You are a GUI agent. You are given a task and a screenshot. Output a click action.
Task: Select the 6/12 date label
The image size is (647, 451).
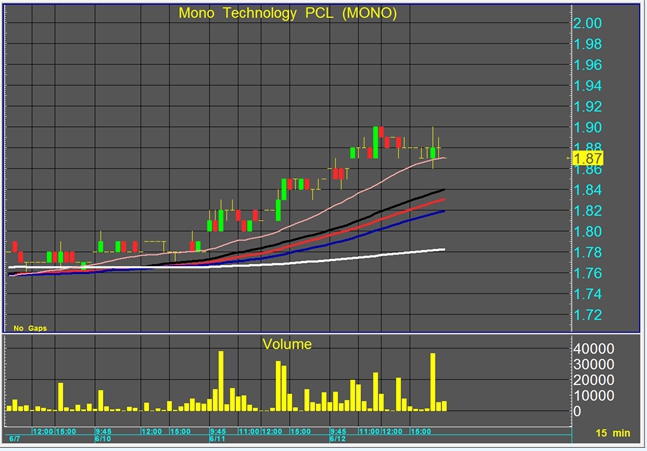click(338, 439)
